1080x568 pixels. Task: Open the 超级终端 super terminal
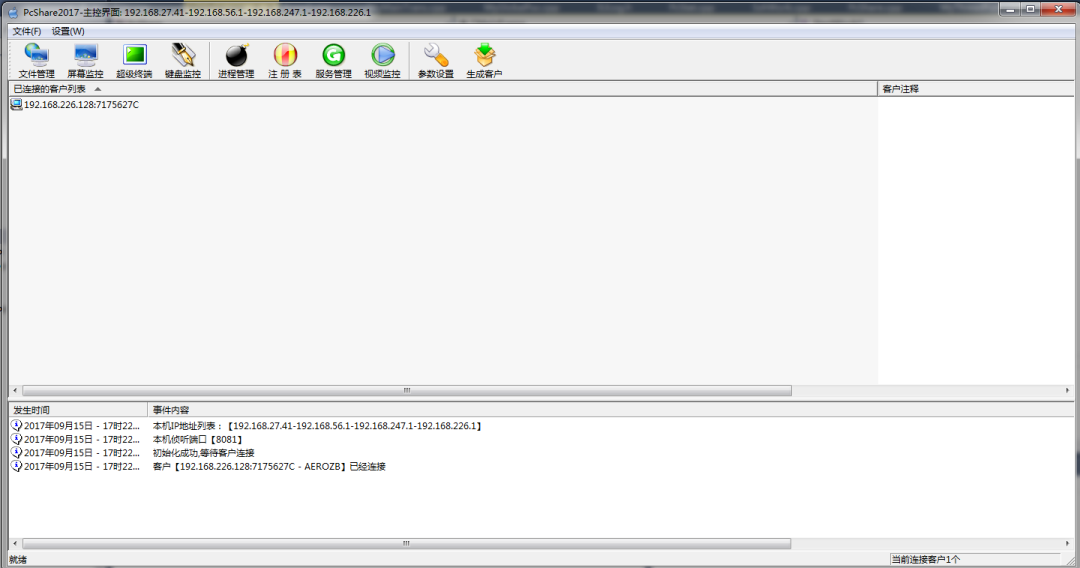pos(134,60)
